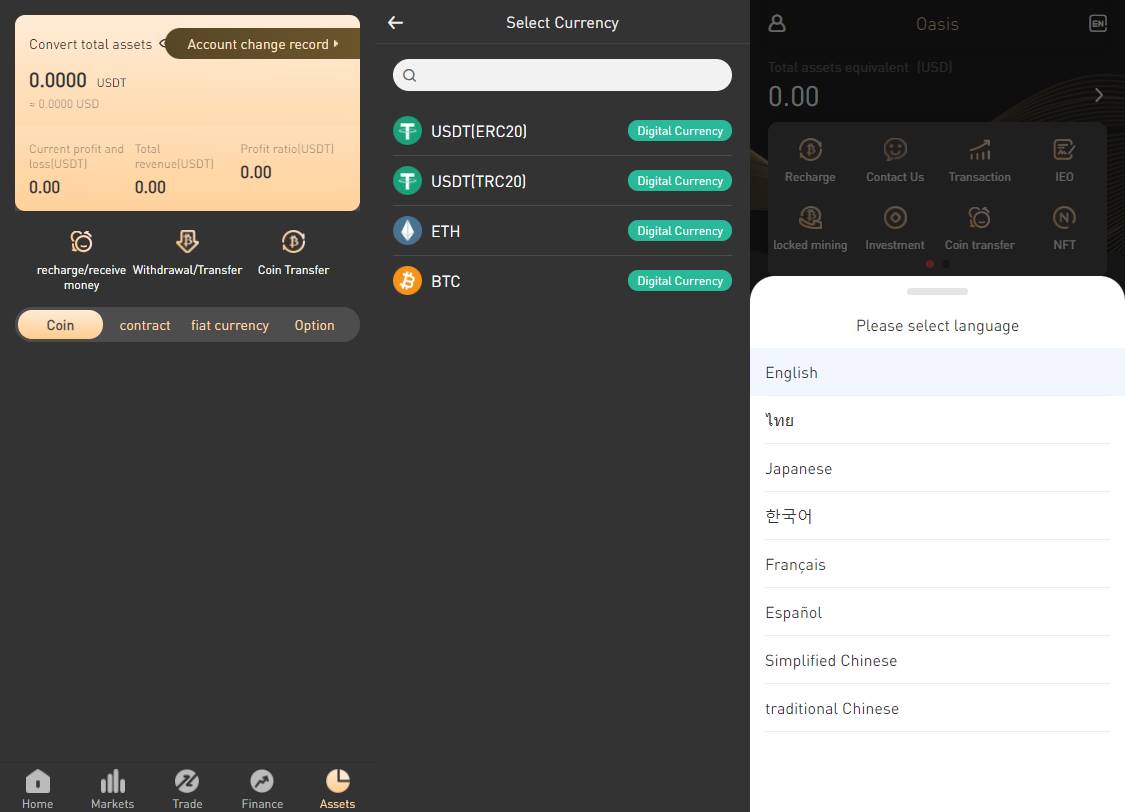Go to Markets in bottom navigation
The width and height of the screenshot is (1125, 812).
[x=113, y=781]
